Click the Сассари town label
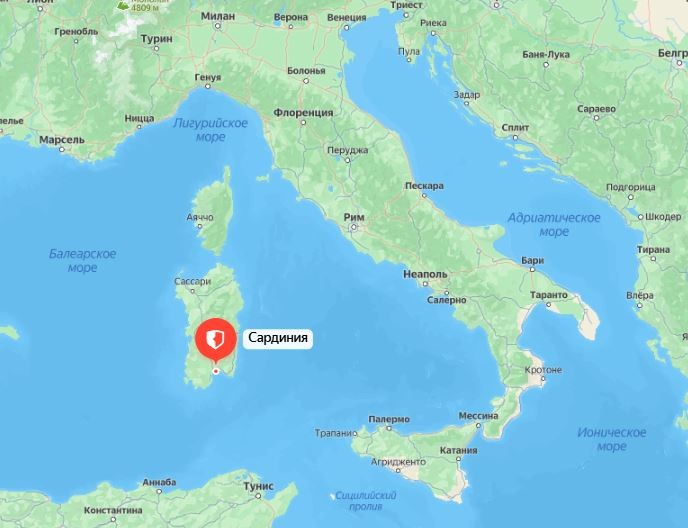This screenshot has height=528, width=688. coord(193,281)
